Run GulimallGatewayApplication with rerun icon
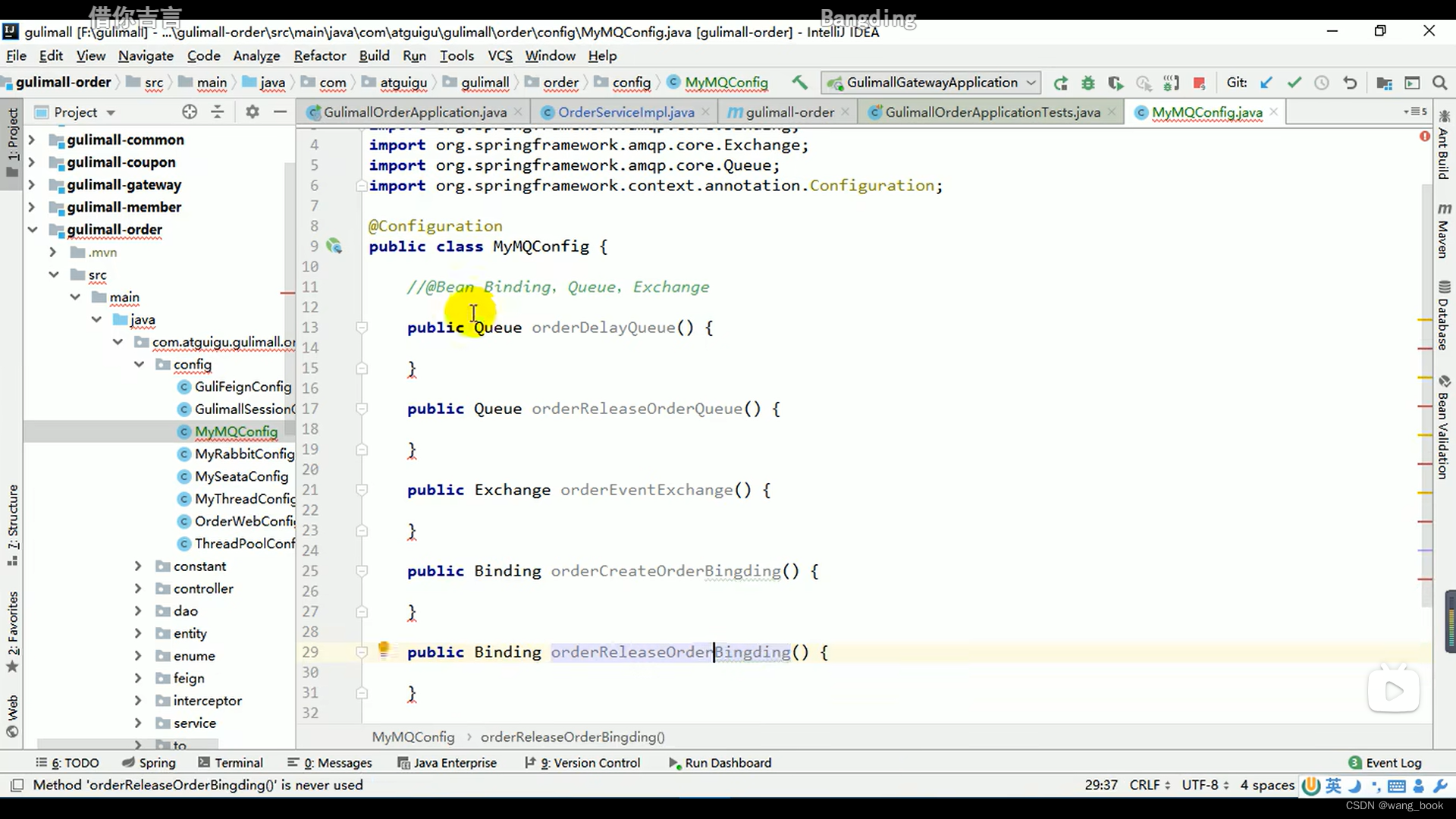1456x819 pixels. [1061, 83]
